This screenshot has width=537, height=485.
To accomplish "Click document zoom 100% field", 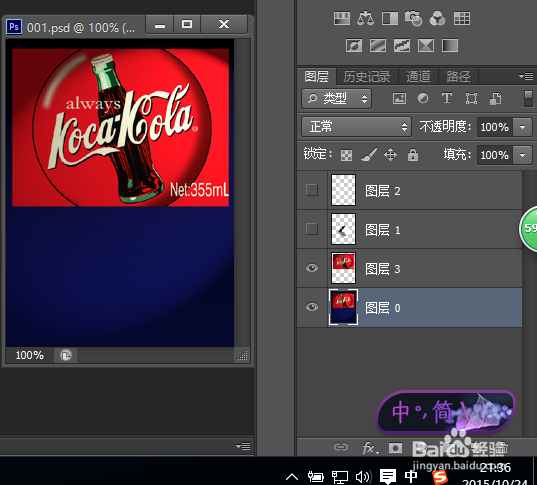I will pyautogui.click(x=29, y=355).
